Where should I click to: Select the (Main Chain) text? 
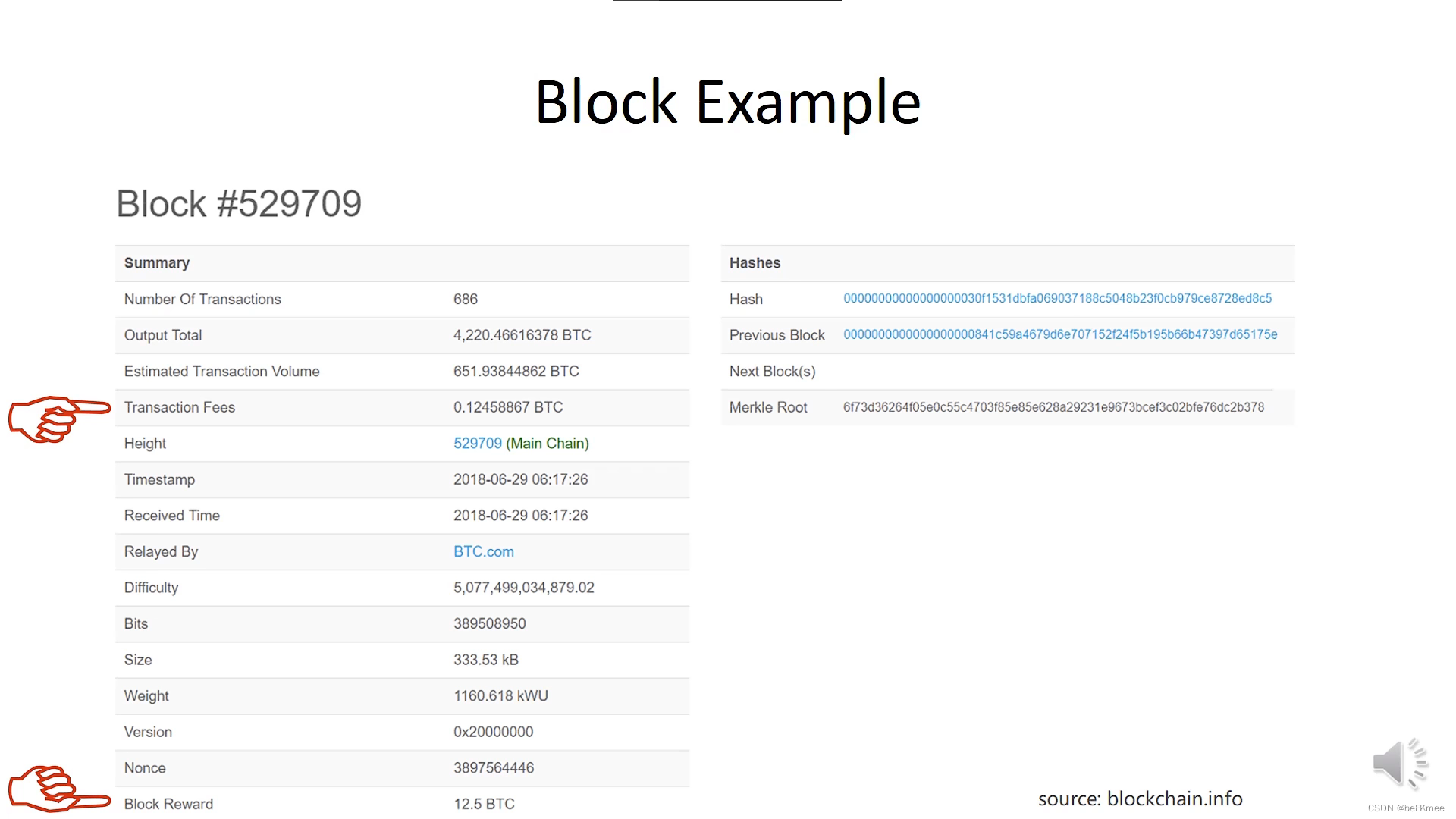click(548, 444)
